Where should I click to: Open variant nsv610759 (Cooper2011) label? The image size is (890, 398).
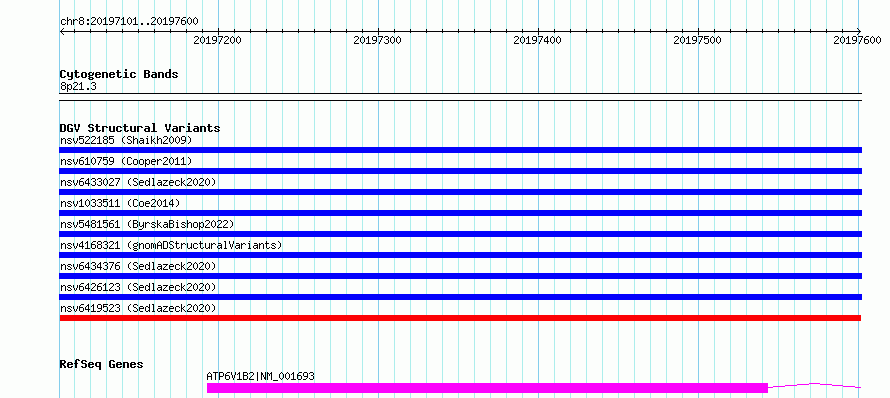[126, 161]
